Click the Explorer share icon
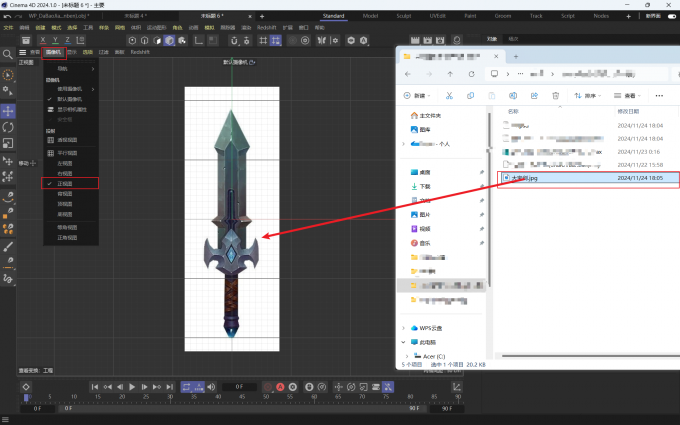The height and width of the screenshot is (425, 680). point(534,95)
